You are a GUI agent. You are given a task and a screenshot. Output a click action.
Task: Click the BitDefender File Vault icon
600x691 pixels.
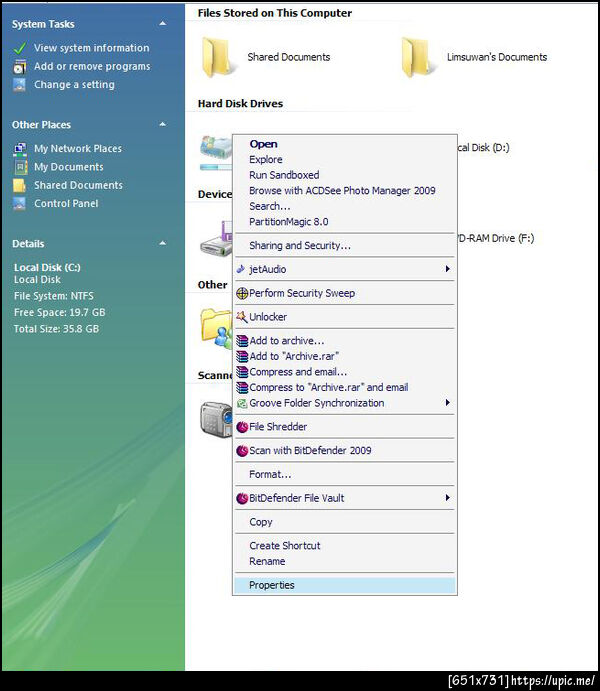(242, 498)
